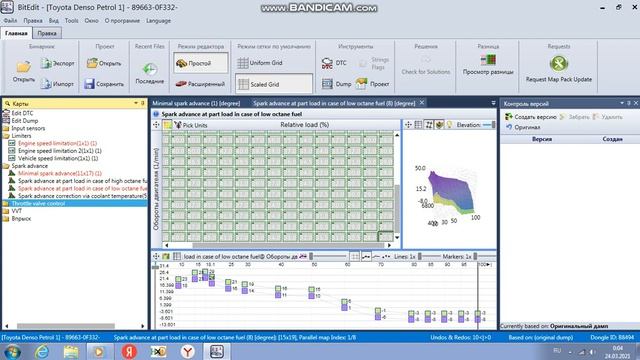
Task: Click the yellow highlight icon beside Pick Units
Action: [168, 125]
